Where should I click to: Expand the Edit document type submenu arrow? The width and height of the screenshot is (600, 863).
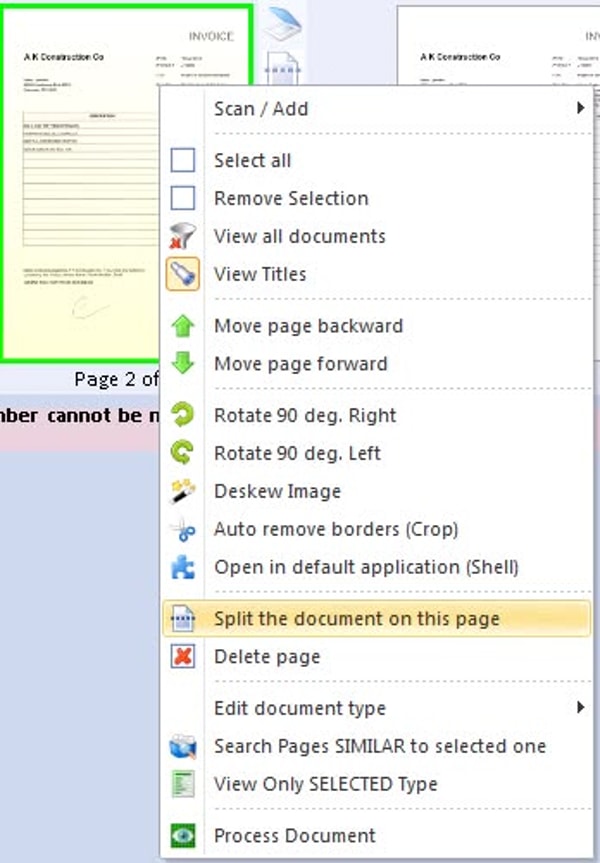click(x=580, y=707)
